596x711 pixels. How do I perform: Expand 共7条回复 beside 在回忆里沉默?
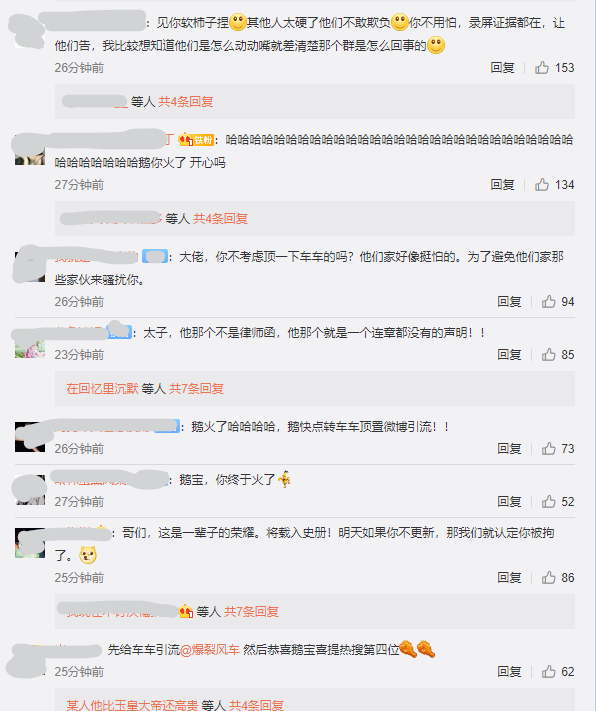(x=196, y=389)
